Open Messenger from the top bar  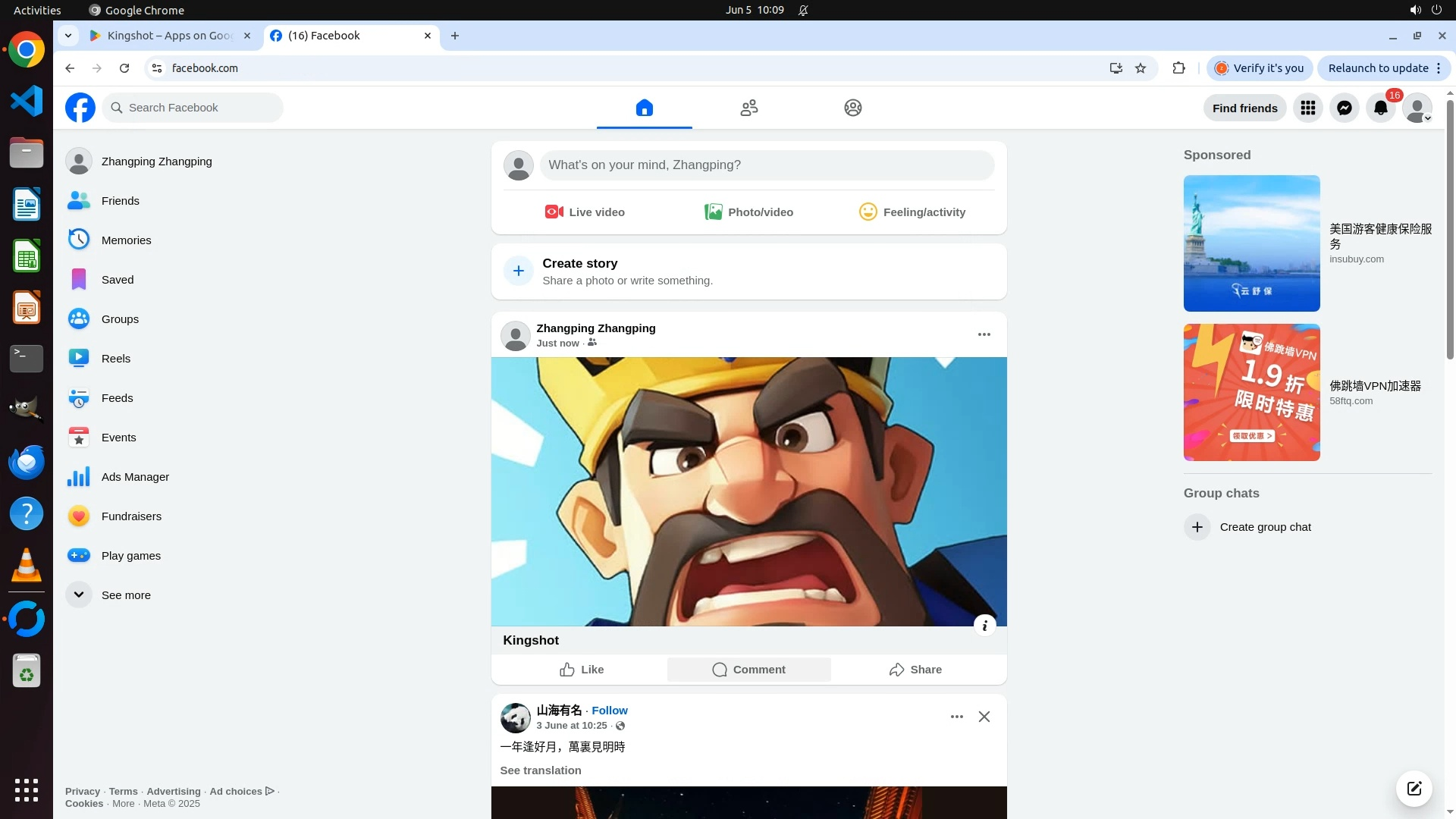(x=1344, y=108)
